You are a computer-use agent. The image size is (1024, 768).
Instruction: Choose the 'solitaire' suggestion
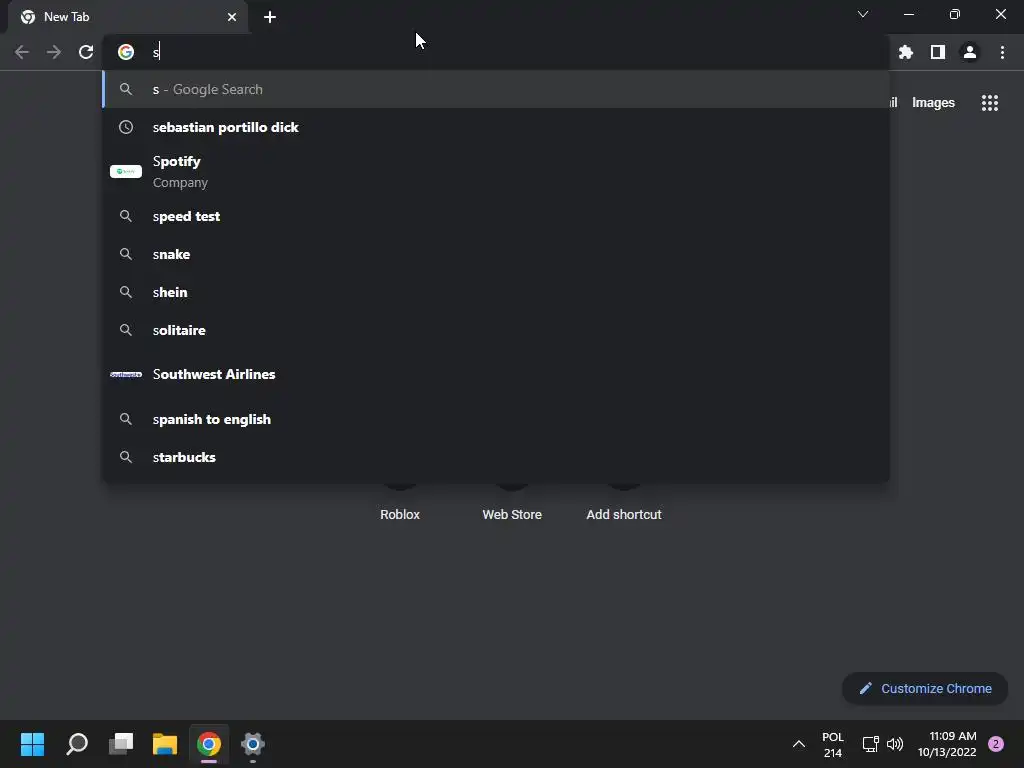pos(496,330)
